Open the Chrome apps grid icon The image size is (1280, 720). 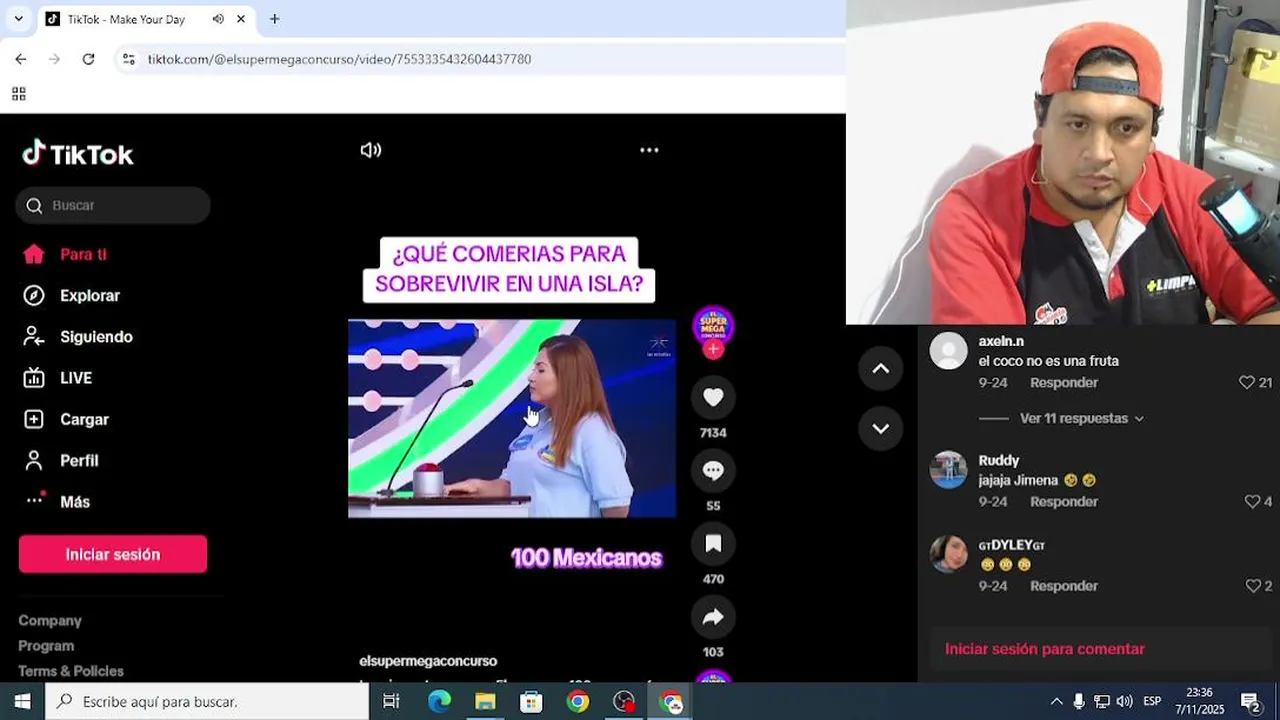click(18, 94)
